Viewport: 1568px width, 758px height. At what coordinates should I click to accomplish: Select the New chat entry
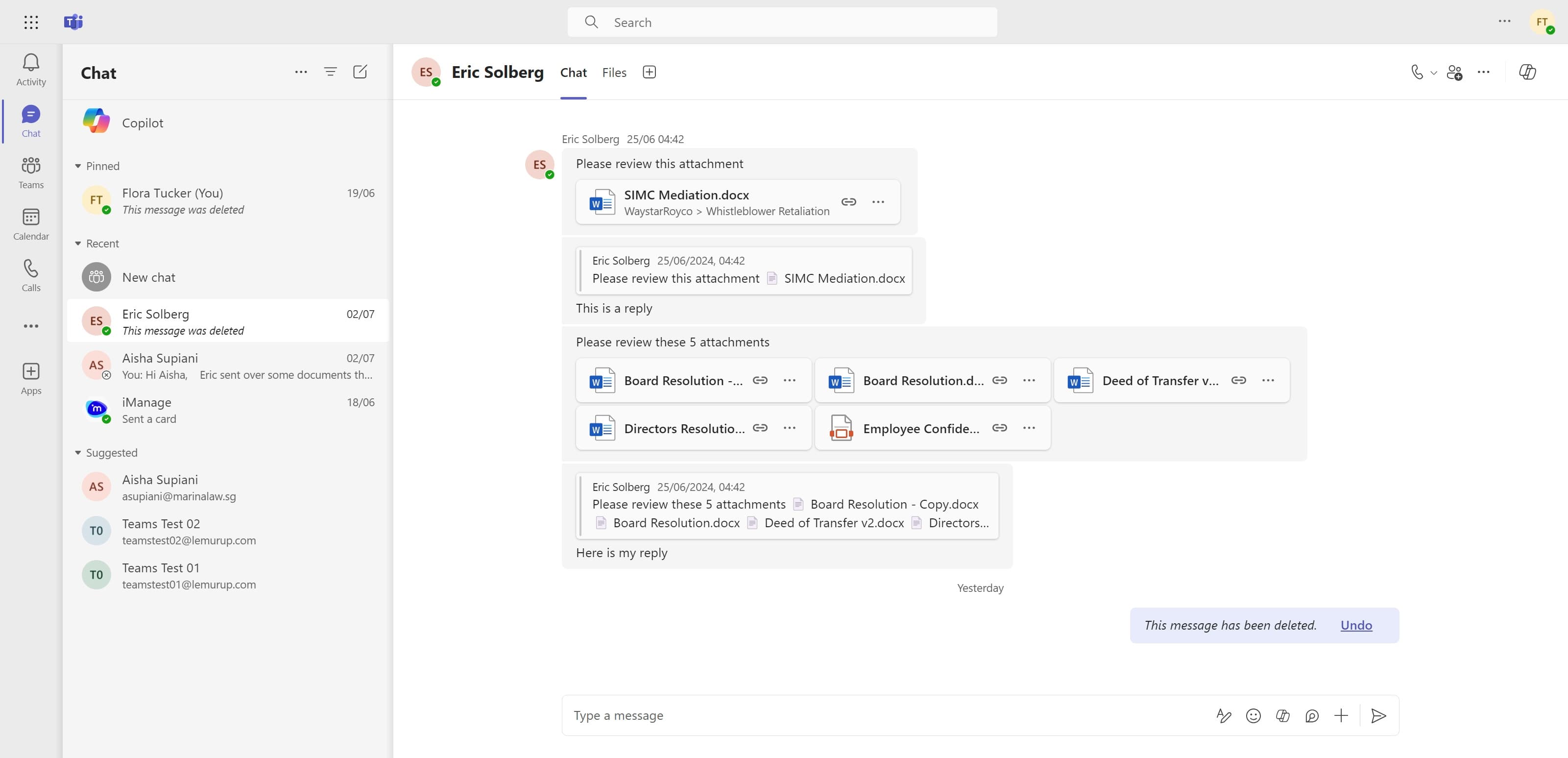(x=228, y=277)
